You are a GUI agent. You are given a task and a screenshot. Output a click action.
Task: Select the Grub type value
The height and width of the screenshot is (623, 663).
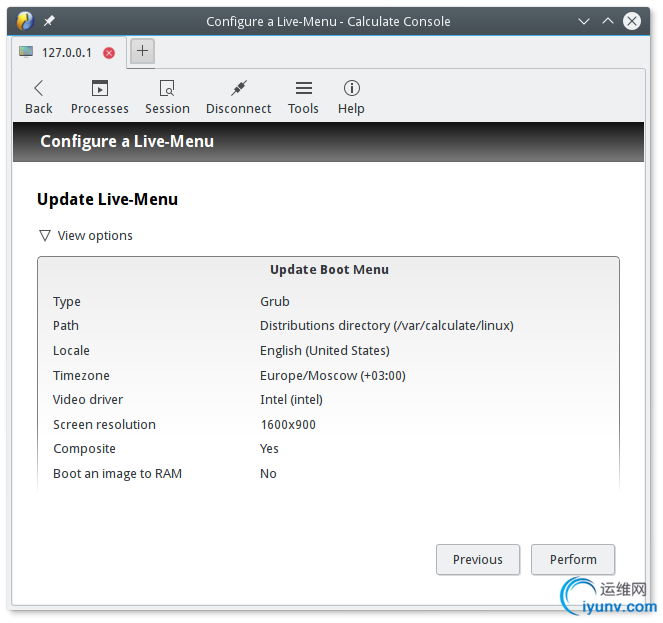275,302
